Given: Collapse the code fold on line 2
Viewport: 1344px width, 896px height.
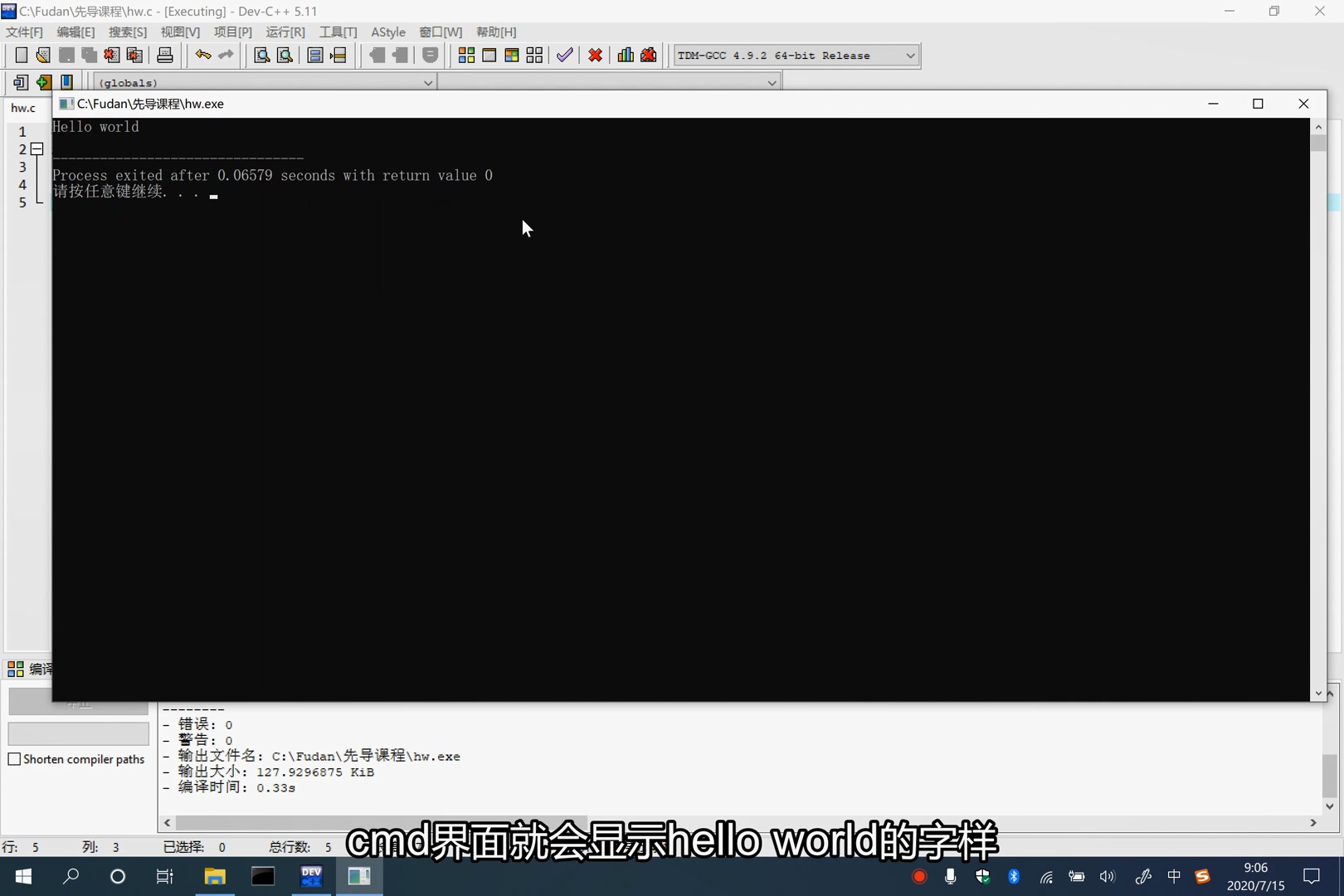Looking at the screenshot, I should pos(37,149).
